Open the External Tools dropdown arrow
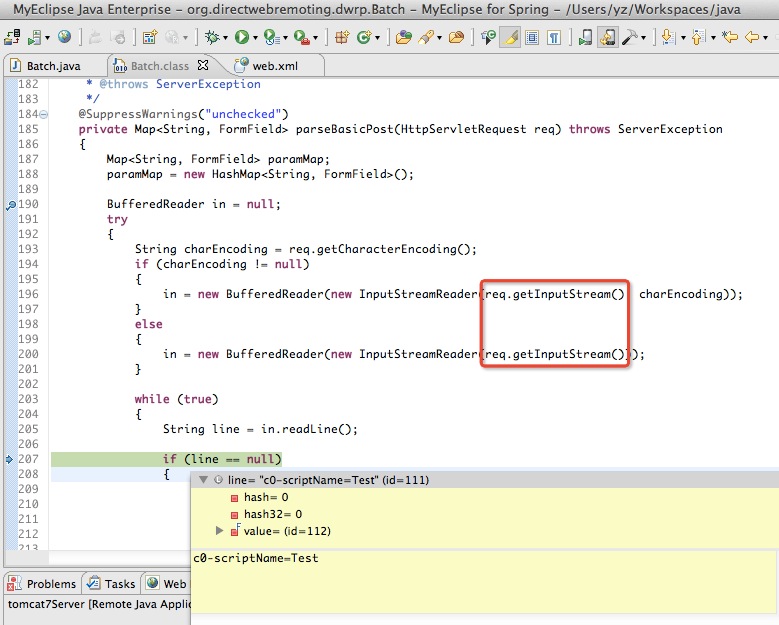 pyautogui.click(x=315, y=38)
